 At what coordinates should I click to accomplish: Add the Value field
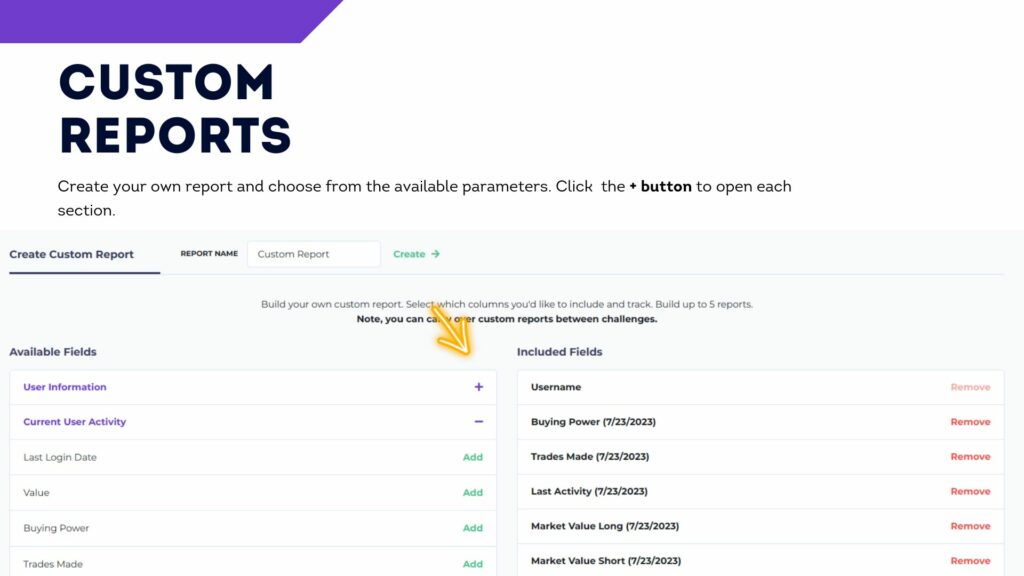click(473, 492)
